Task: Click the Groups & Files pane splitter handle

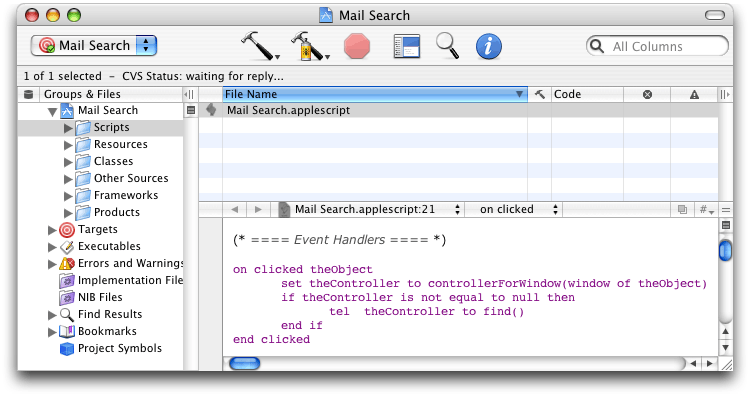Action: [190, 95]
